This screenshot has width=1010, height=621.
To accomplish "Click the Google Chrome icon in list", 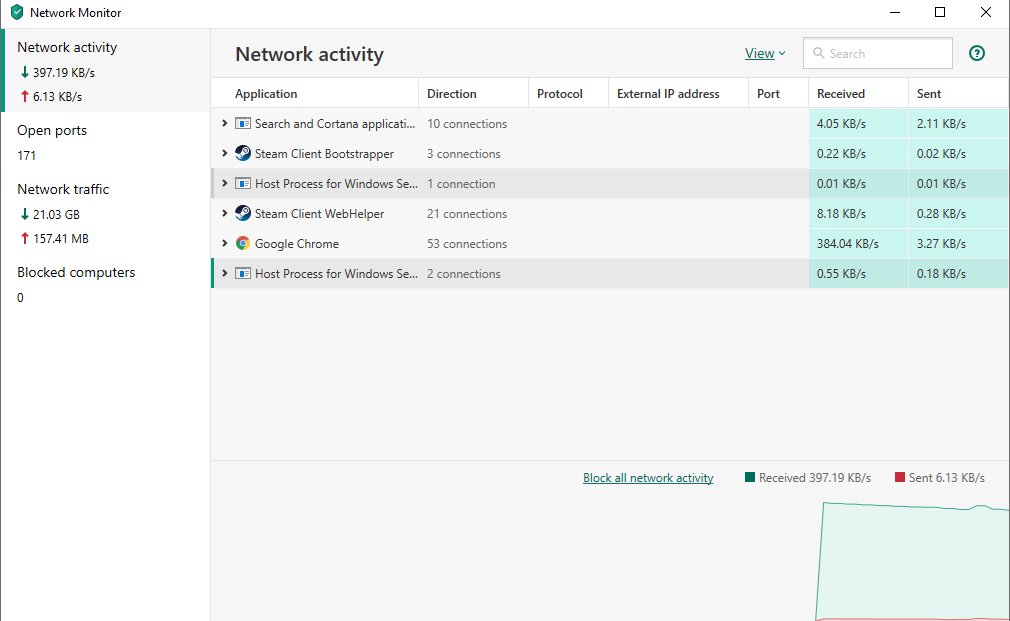I will click(243, 244).
